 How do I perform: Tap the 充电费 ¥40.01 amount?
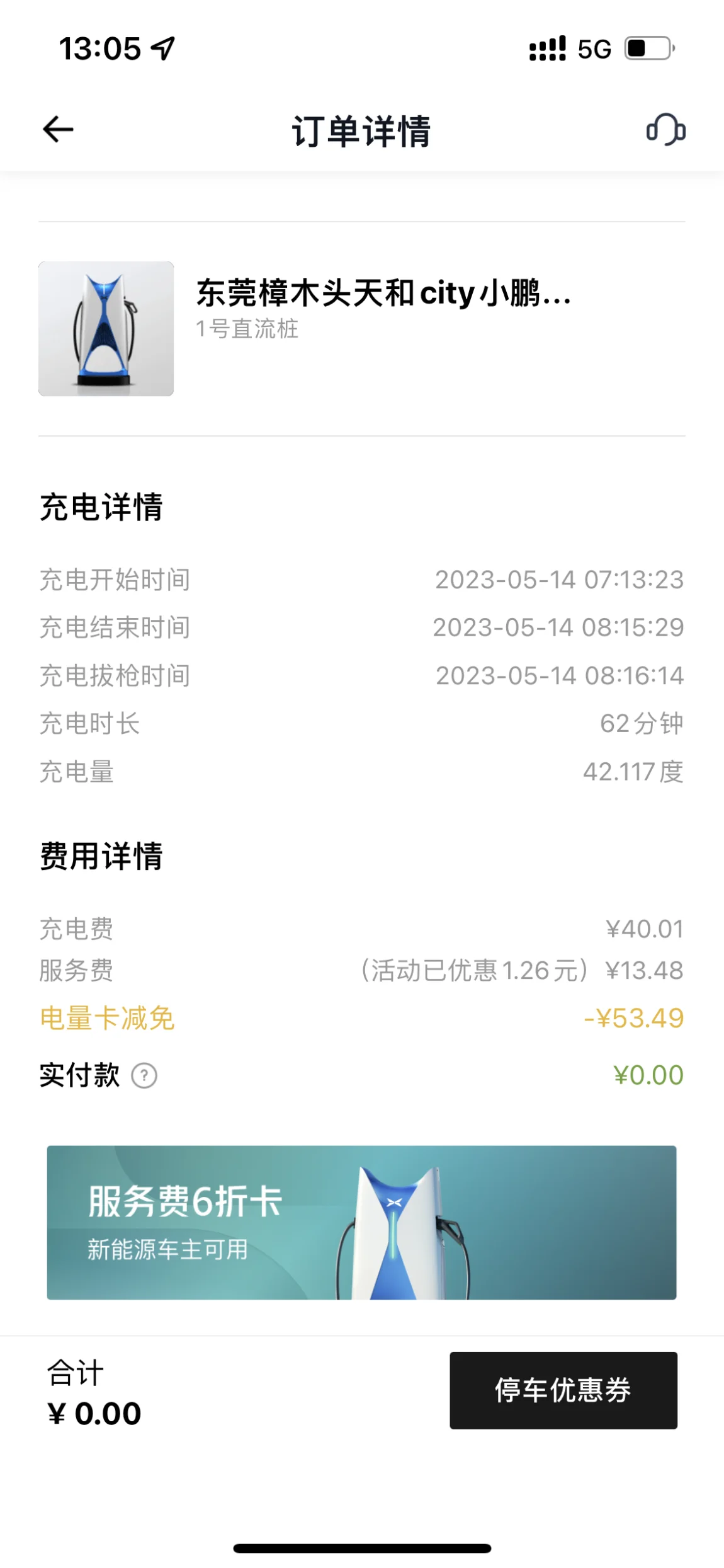(x=645, y=929)
